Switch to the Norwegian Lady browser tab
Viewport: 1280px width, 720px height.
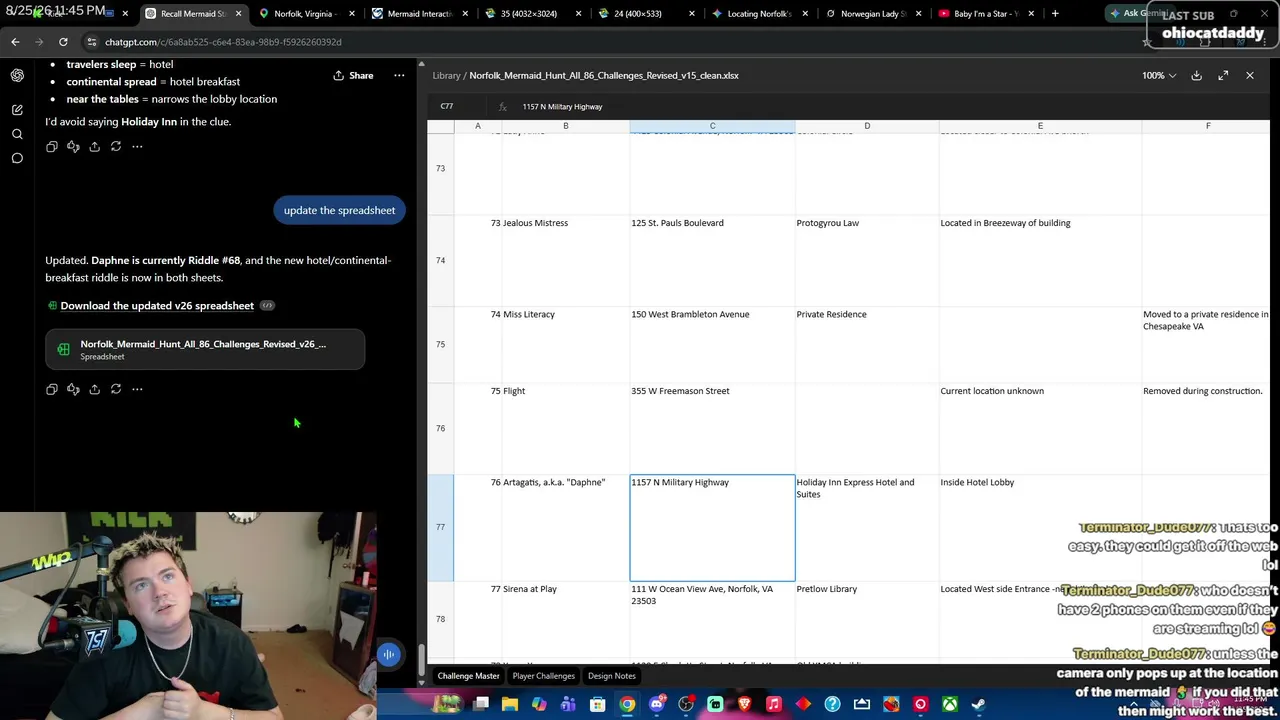(x=873, y=14)
